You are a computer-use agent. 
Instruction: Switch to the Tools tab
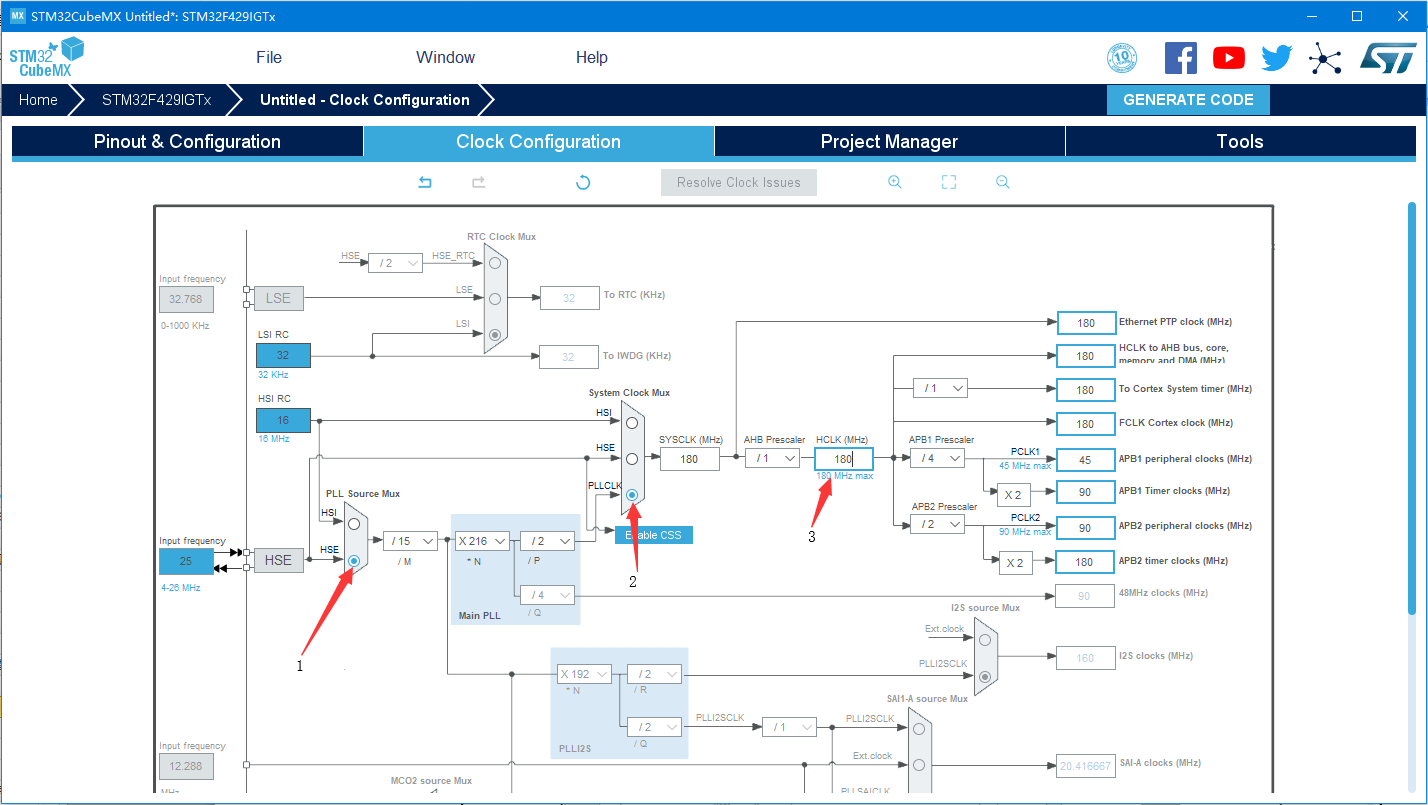(x=1241, y=142)
